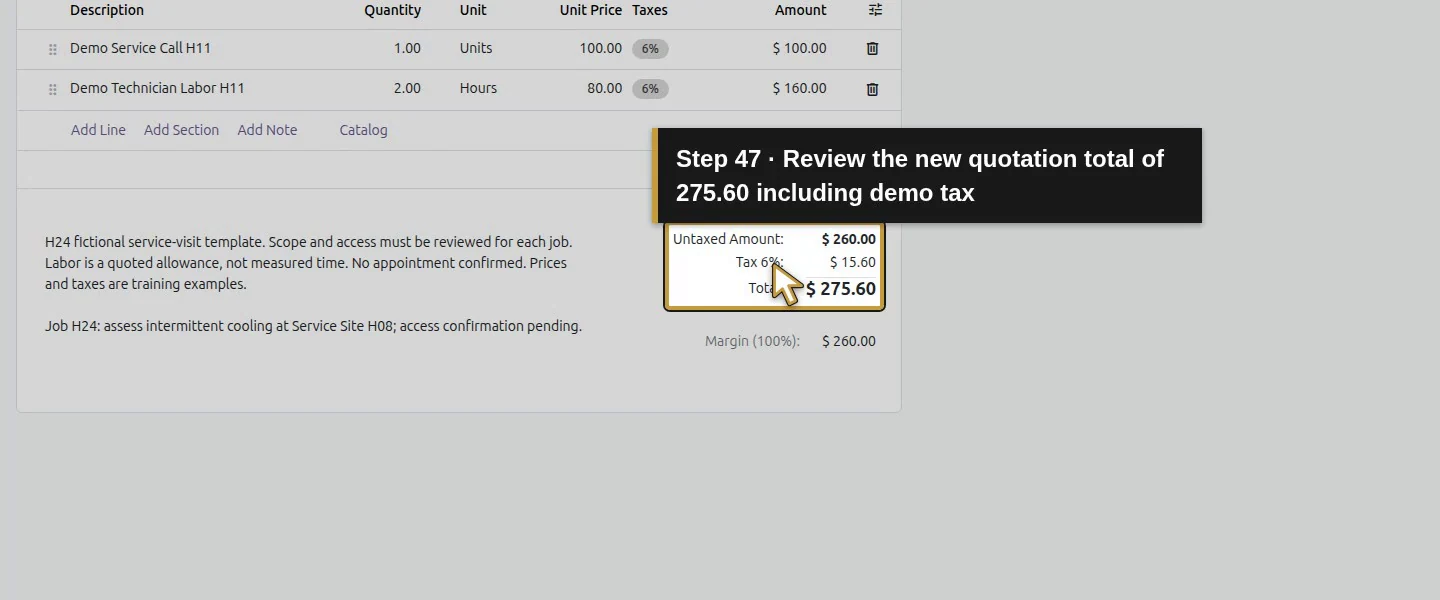Click the Untaxed Amount $ 260.00 value

pyautogui.click(x=848, y=239)
